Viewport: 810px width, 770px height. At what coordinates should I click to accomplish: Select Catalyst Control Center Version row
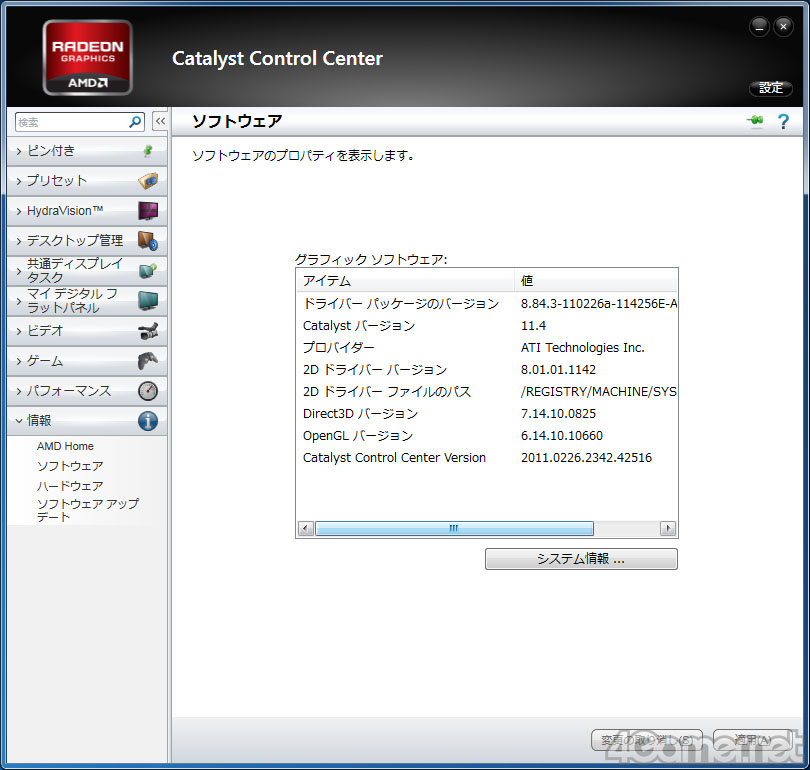(487, 458)
